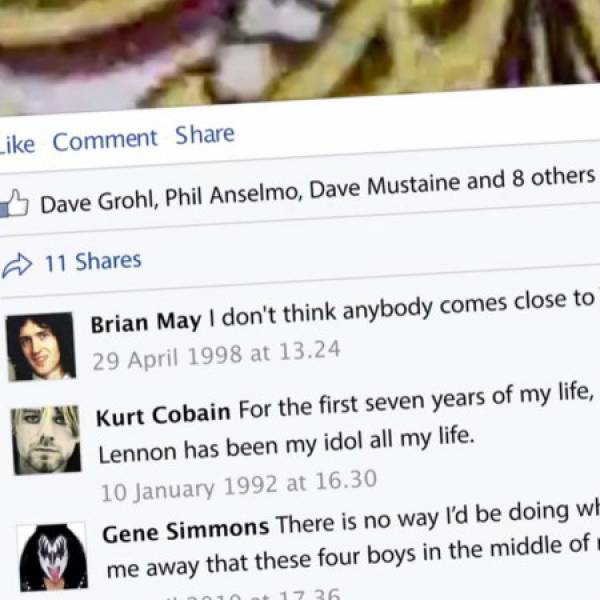
Task: Click Kurt Cobain's profile picture
Action: pyautogui.click(x=46, y=440)
